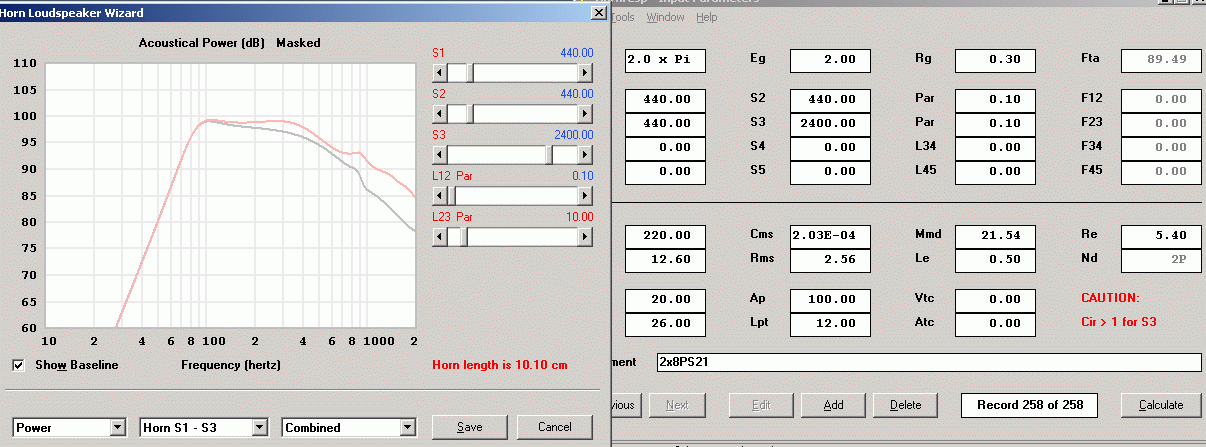Open the Window menu
This screenshot has width=1206, height=447.
[x=665, y=17]
